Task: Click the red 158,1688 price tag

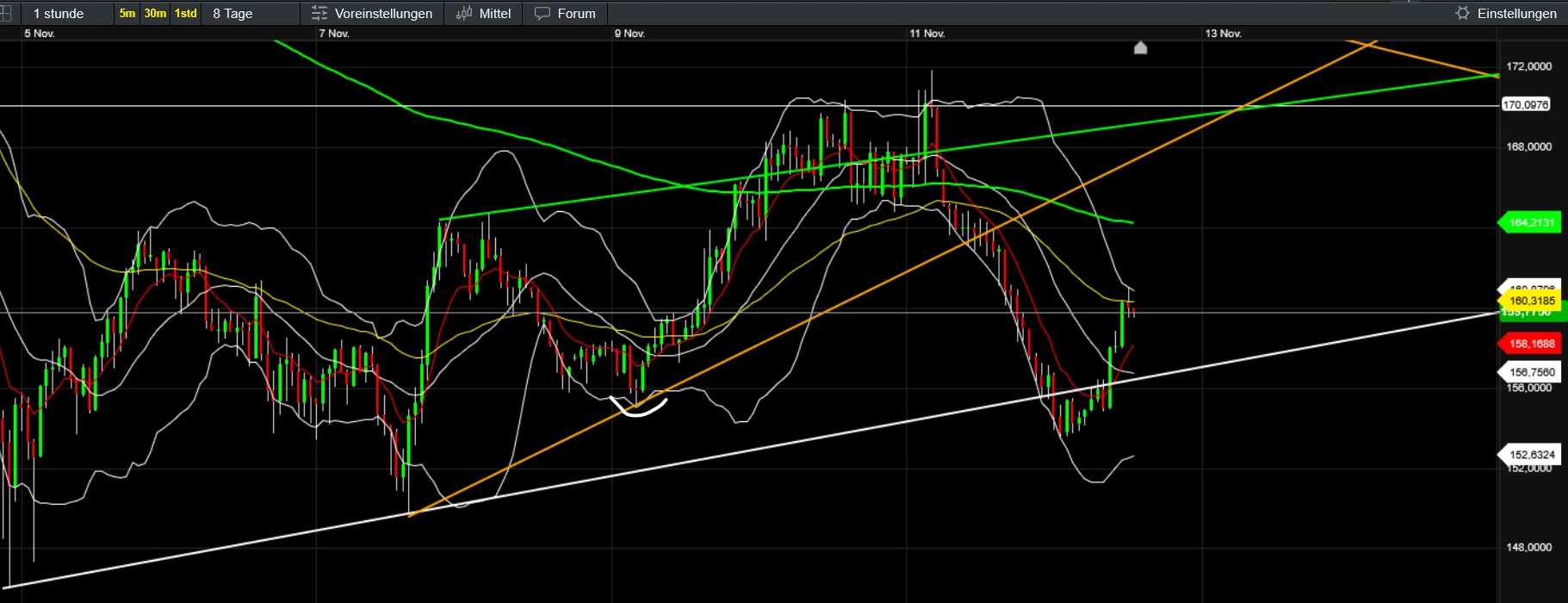Action: coord(1531,344)
